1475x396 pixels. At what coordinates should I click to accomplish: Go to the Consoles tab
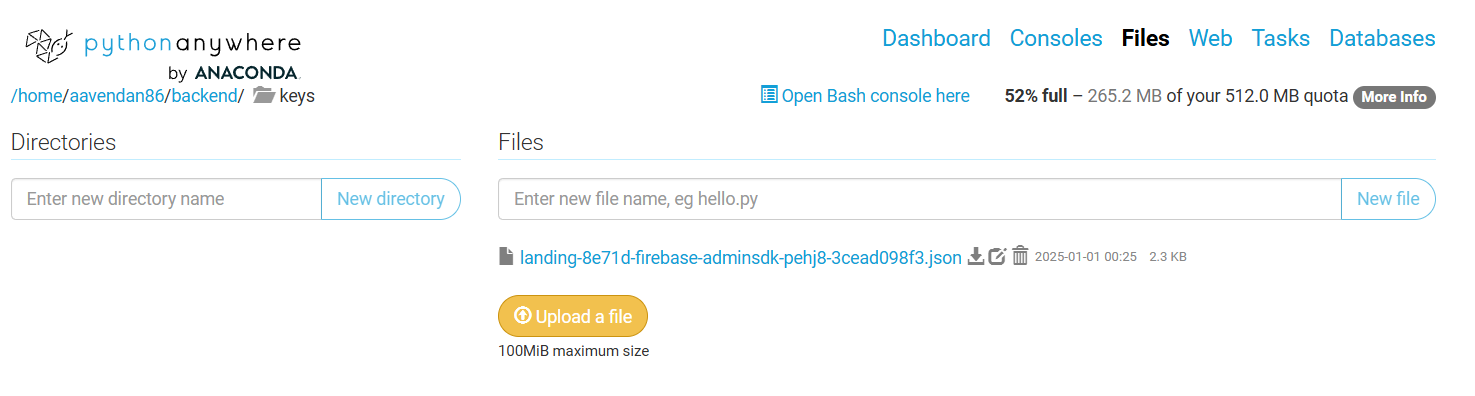(1056, 38)
